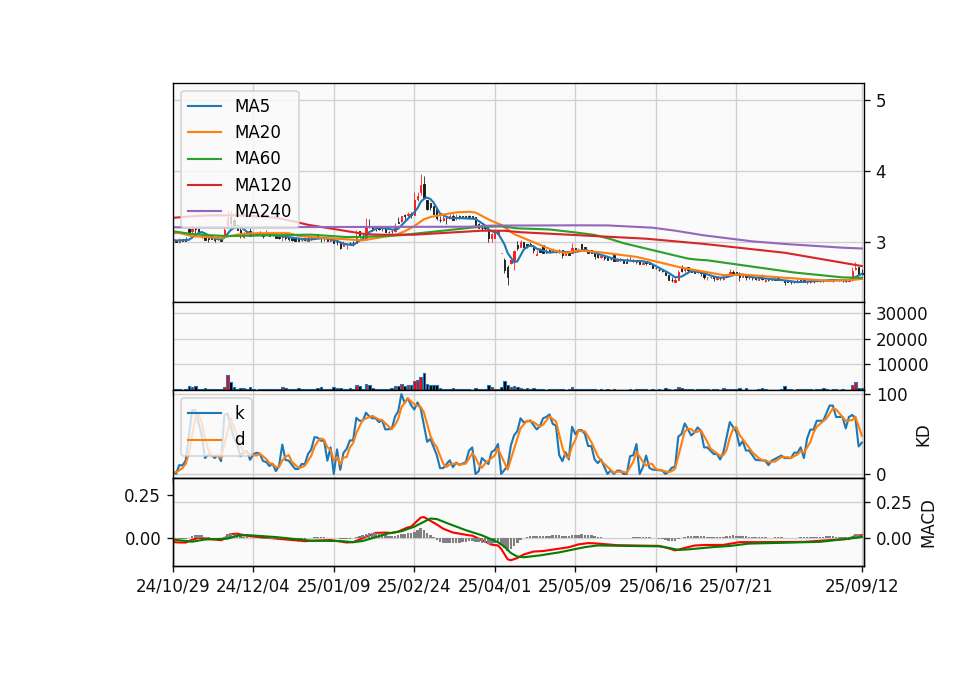Image resolution: width=960 pixels, height=690 pixels.
Task: Click the MA60 legend label
Action: pos(257,159)
